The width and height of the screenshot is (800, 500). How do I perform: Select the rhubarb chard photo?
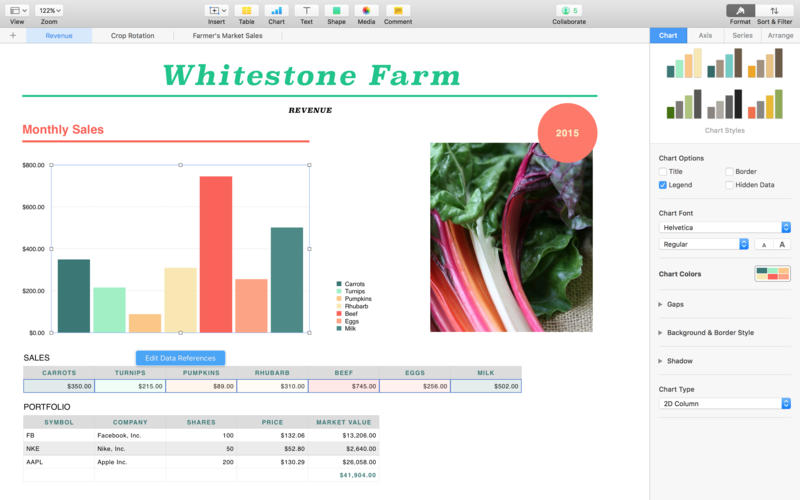click(511, 238)
